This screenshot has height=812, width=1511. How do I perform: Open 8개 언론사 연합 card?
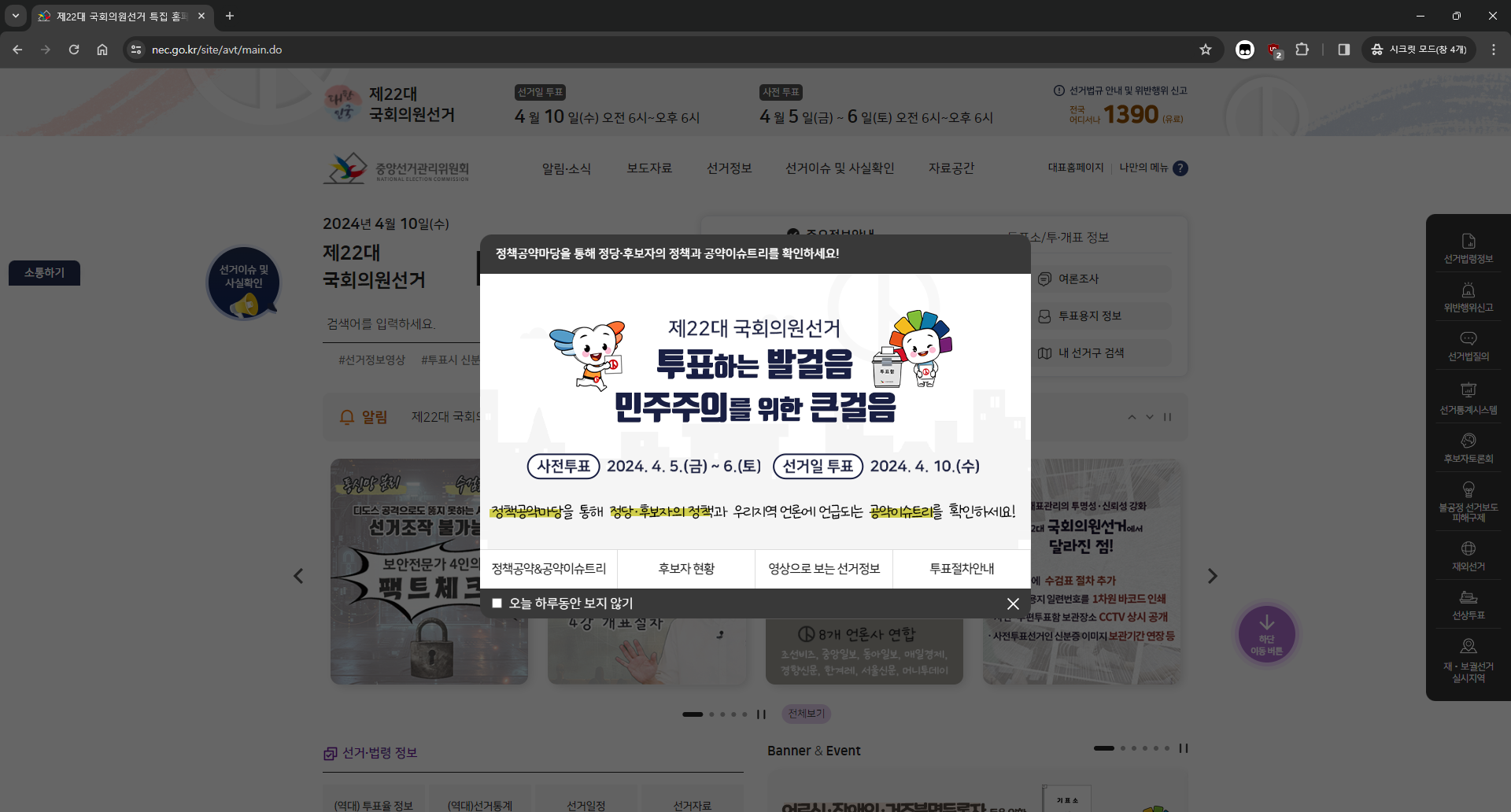pyautogui.click(x=864, y=651)
